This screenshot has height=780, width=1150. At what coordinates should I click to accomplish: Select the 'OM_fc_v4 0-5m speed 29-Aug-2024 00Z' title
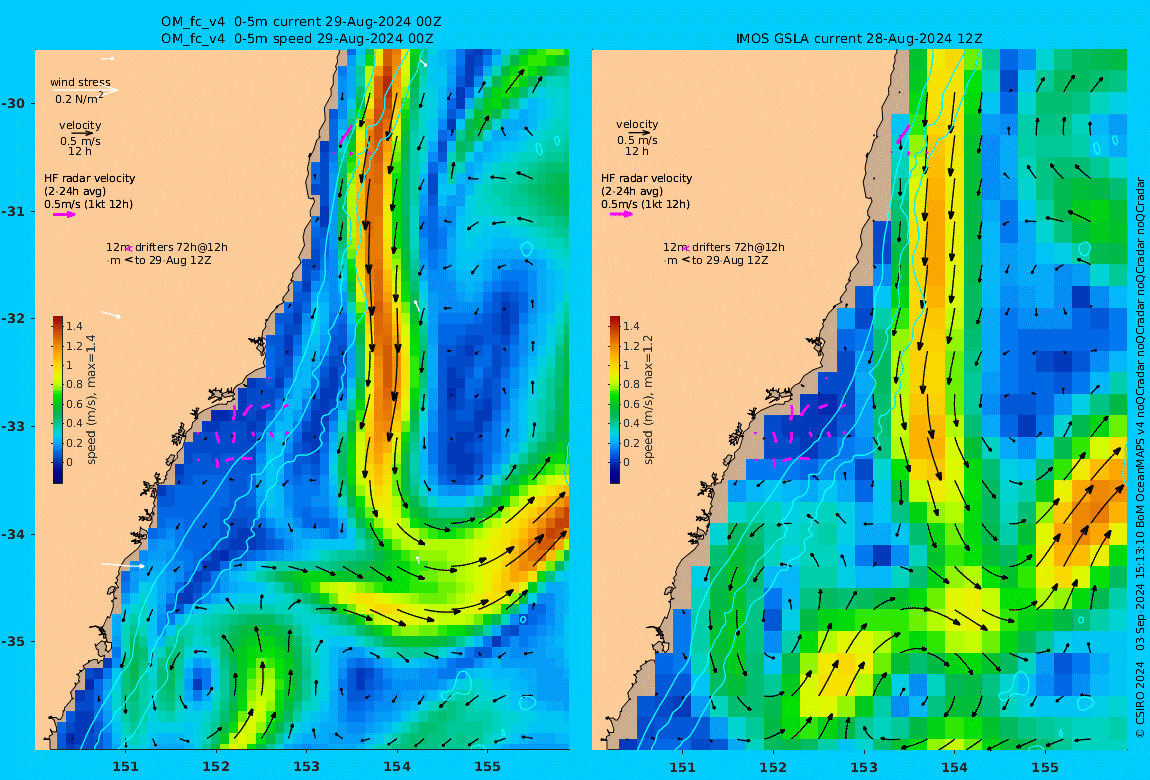click(x=297, y=39)
